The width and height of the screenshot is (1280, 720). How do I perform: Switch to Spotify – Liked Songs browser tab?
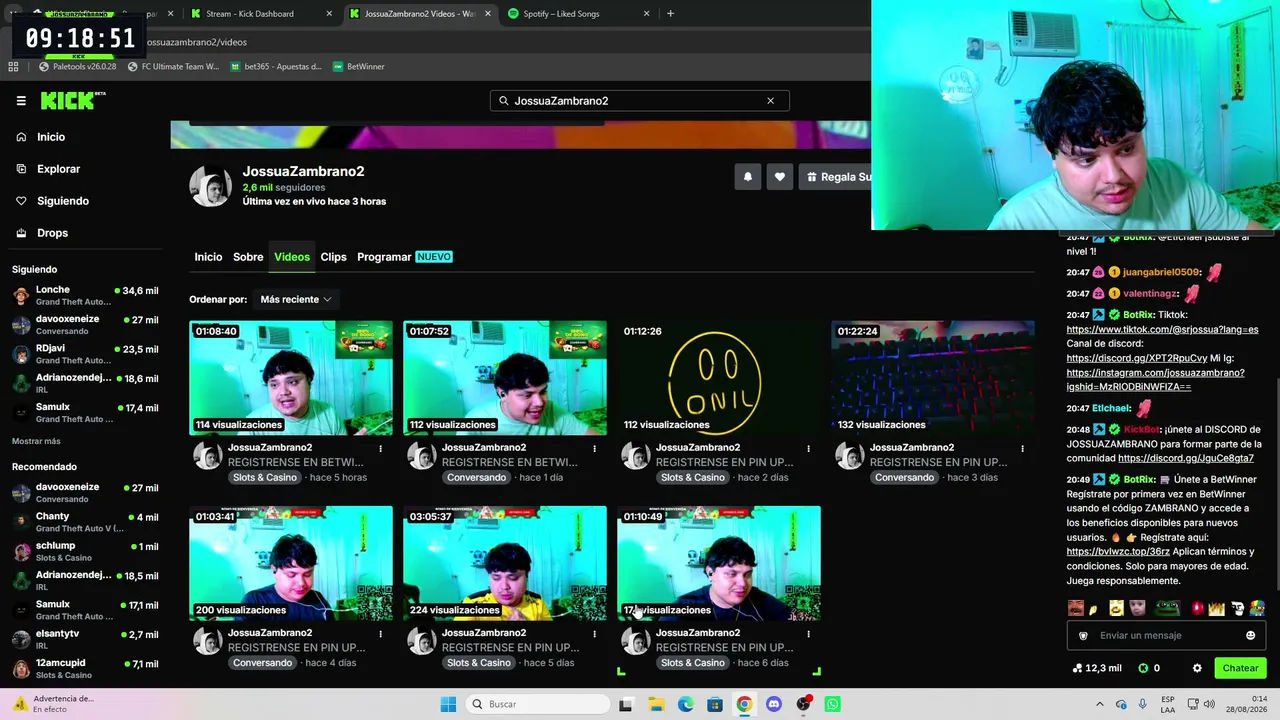click(x=579, y=14)
